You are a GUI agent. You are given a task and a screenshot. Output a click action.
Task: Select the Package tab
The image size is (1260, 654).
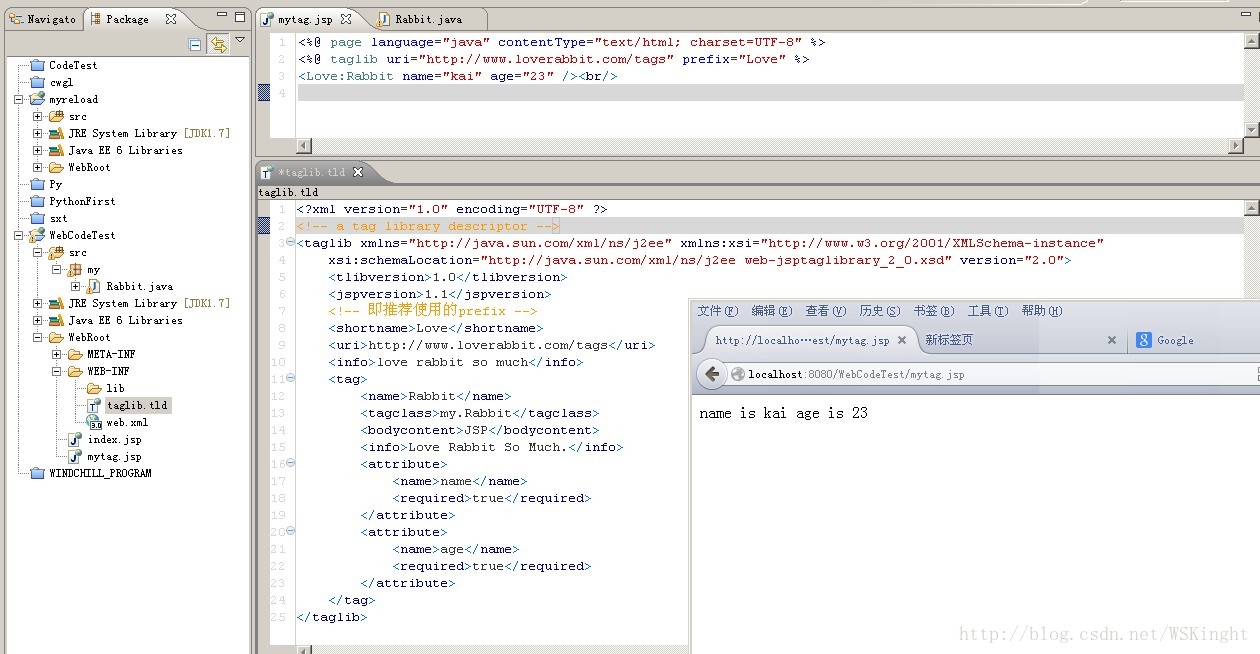[x=127, y=19]
